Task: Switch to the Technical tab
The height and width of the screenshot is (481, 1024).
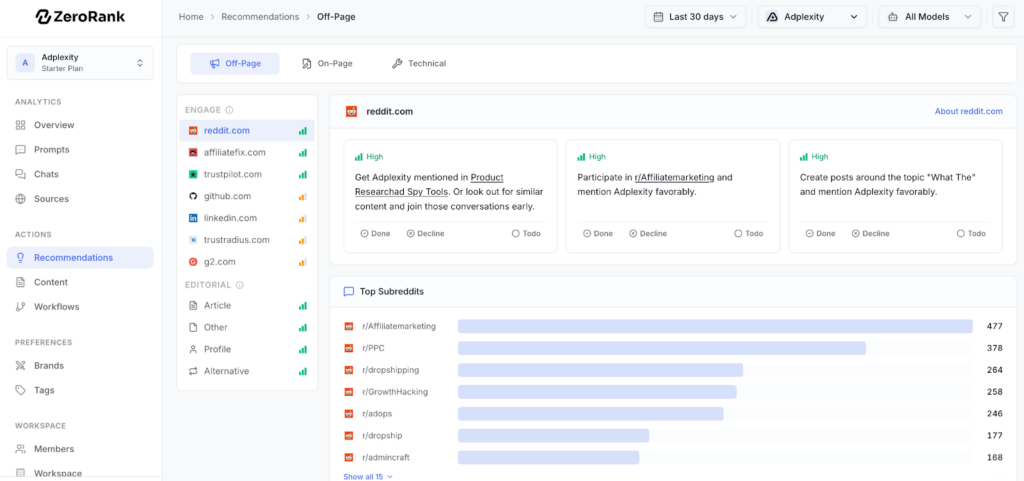Action: click(x=419, y=64)
